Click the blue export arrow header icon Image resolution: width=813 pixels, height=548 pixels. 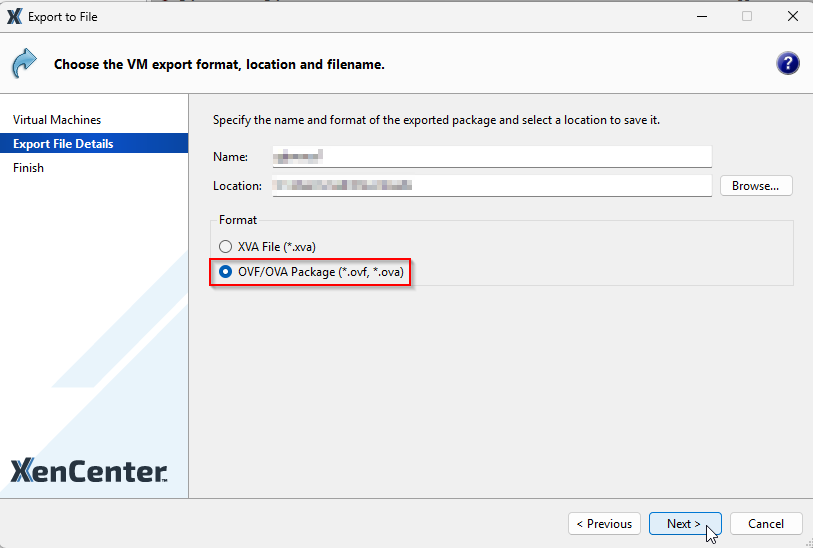(24, 64)
